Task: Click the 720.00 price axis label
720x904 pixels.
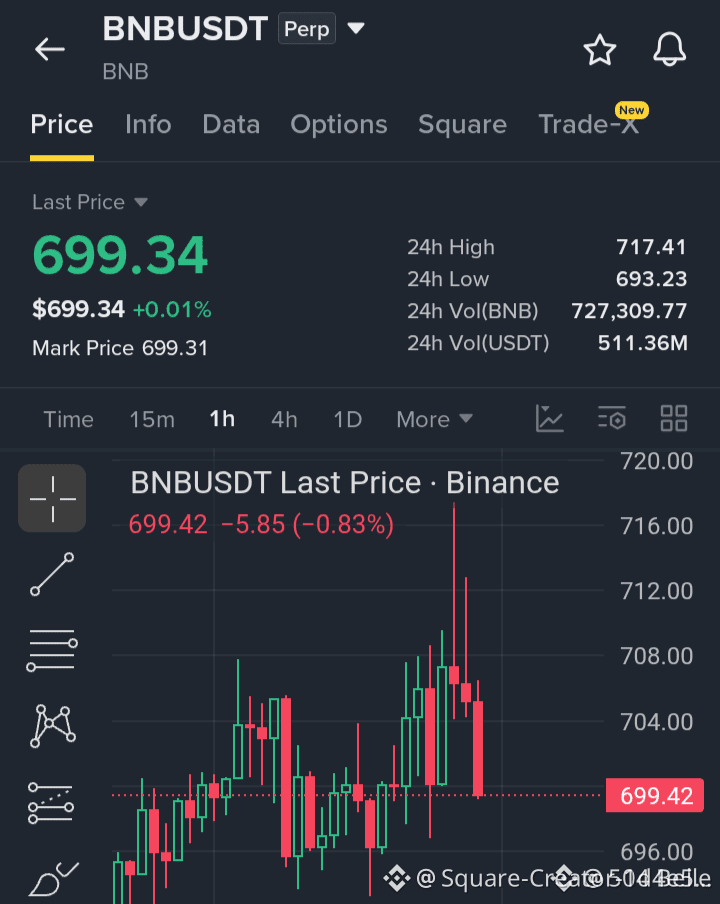Action: (x=657, y=461)
